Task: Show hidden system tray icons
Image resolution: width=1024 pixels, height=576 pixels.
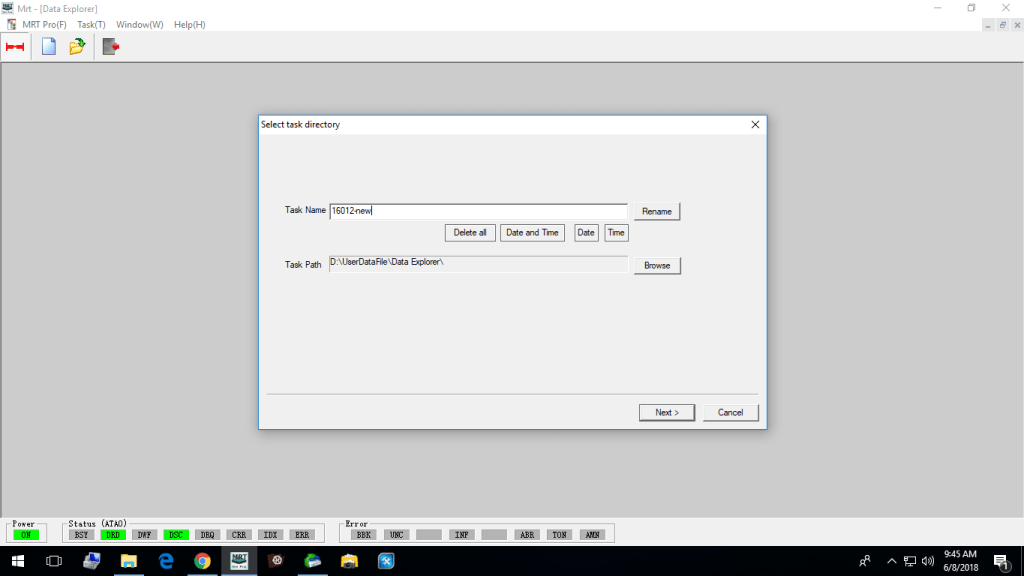Action: pyautogui.click(x=891, y=561)
